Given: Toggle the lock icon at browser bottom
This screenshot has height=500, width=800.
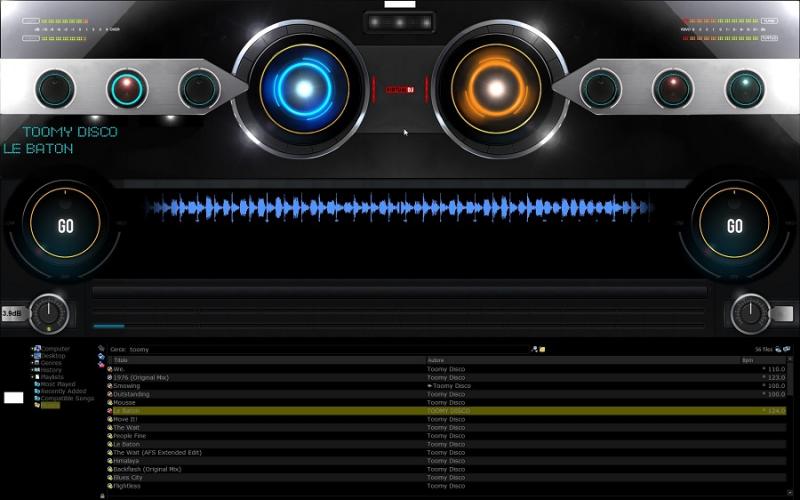Looking at the screenshot, I should pos(102,496).
